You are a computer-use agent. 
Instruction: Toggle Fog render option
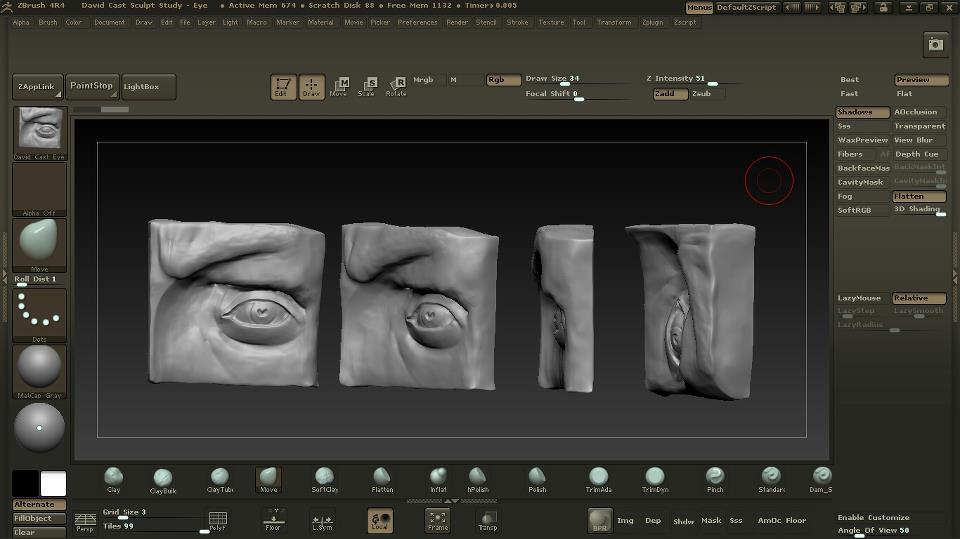pos(862,197)
